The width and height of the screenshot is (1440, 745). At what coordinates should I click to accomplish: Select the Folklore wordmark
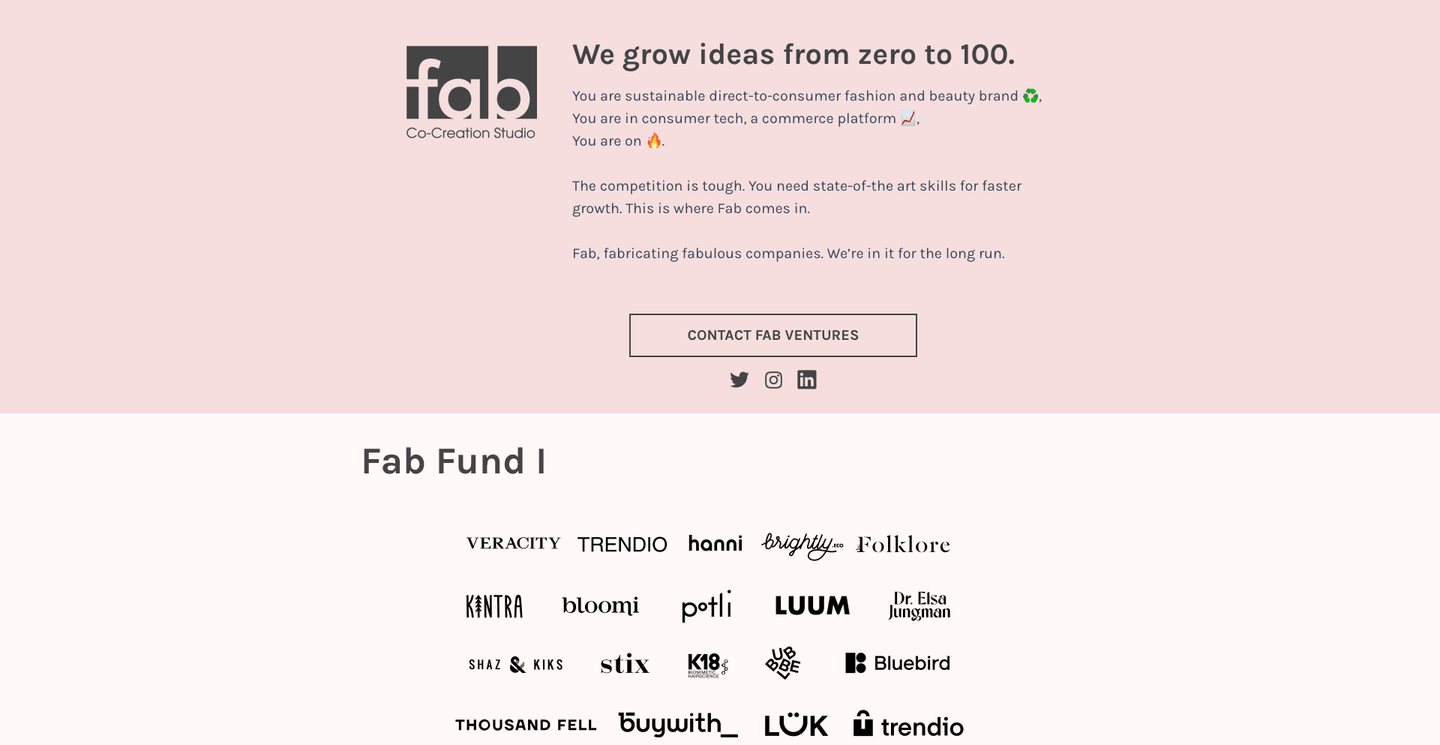click(x=903, y=545)
